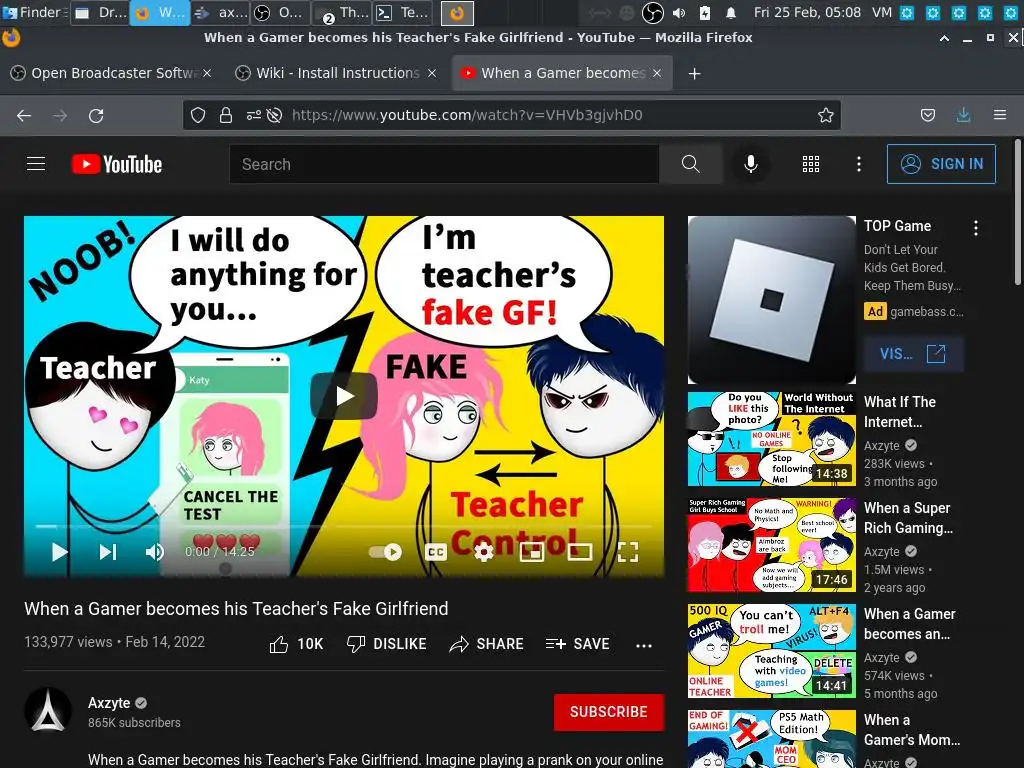The image size is (1024, 768).
Task: Open Firefox downloads panel
Action: (x=963, y=116)
